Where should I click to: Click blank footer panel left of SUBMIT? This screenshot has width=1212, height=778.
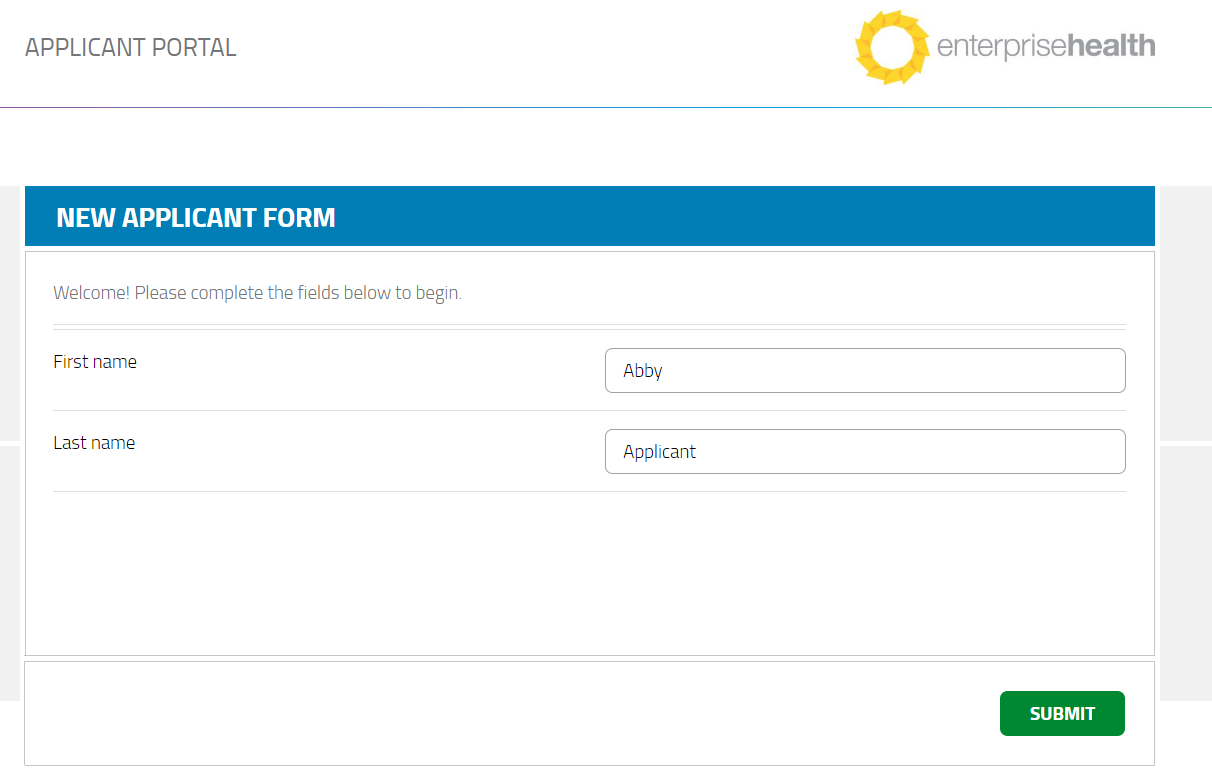click(500, 713)
